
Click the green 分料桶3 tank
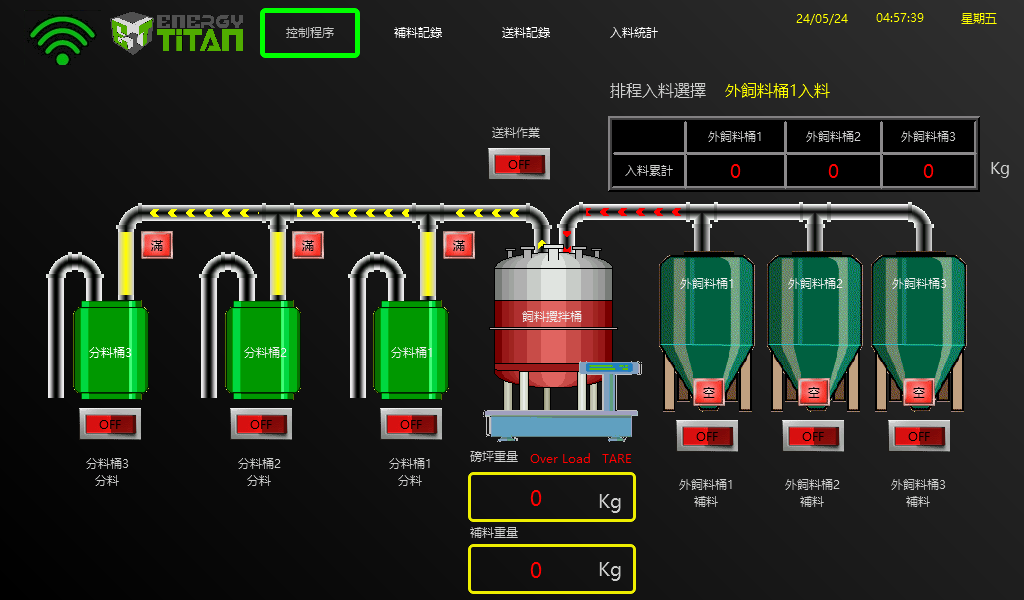(x=110, y=350)
